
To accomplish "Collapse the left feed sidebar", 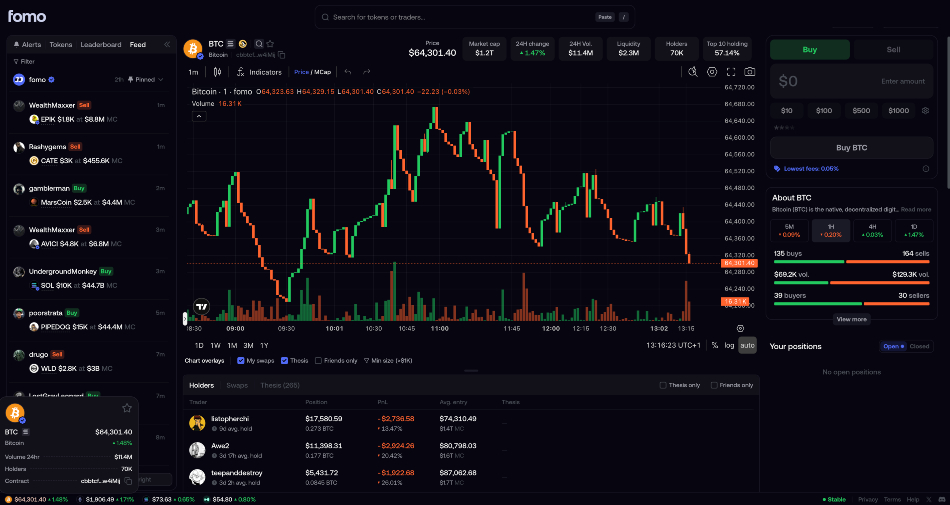I will [167, 45].
